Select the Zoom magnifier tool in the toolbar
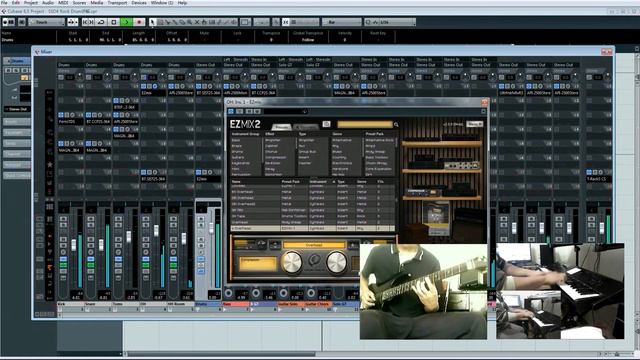This screenshot has width=640, height=360. coord(189,22)
